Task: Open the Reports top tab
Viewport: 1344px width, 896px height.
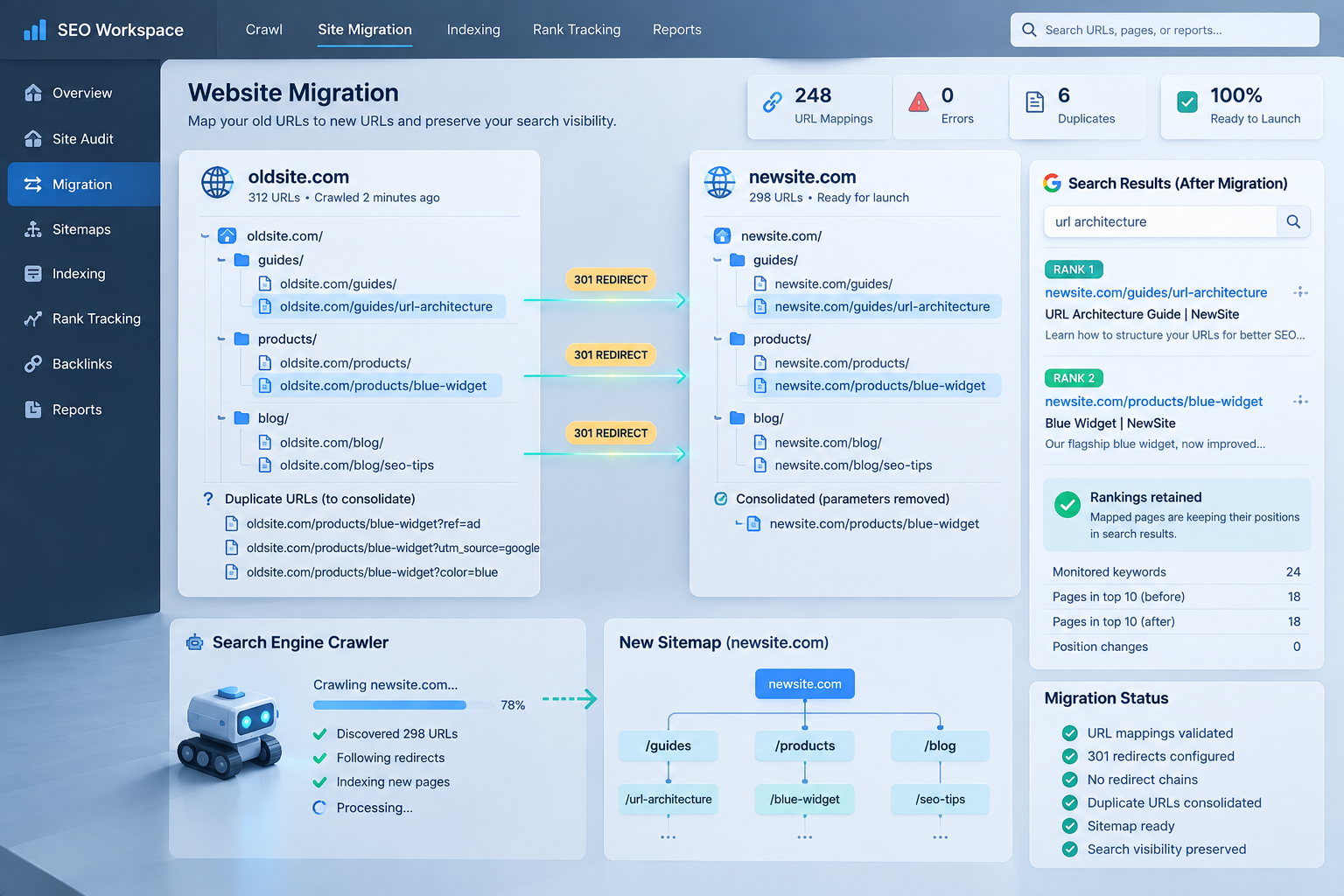Action: click(x=677, y=30)
